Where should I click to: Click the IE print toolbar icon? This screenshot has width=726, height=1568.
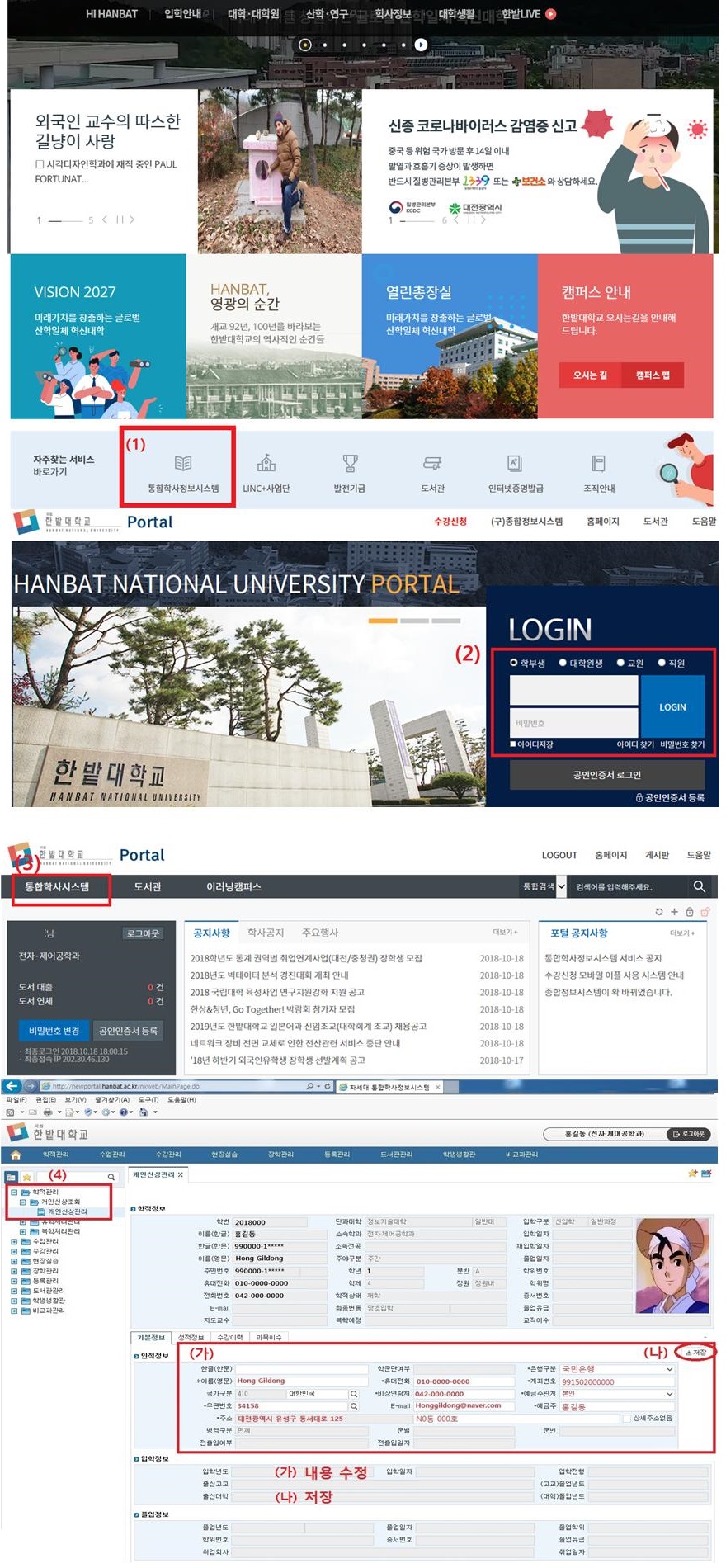(x=47, y=1112)
